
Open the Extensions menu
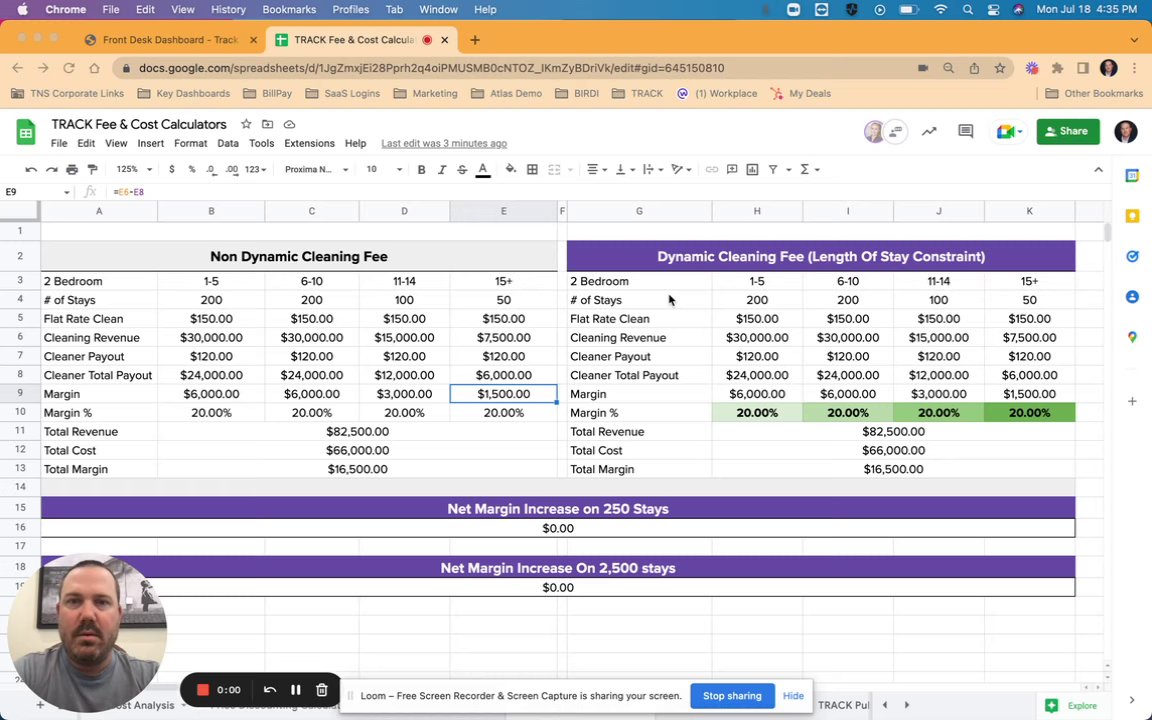pos(309,143)
